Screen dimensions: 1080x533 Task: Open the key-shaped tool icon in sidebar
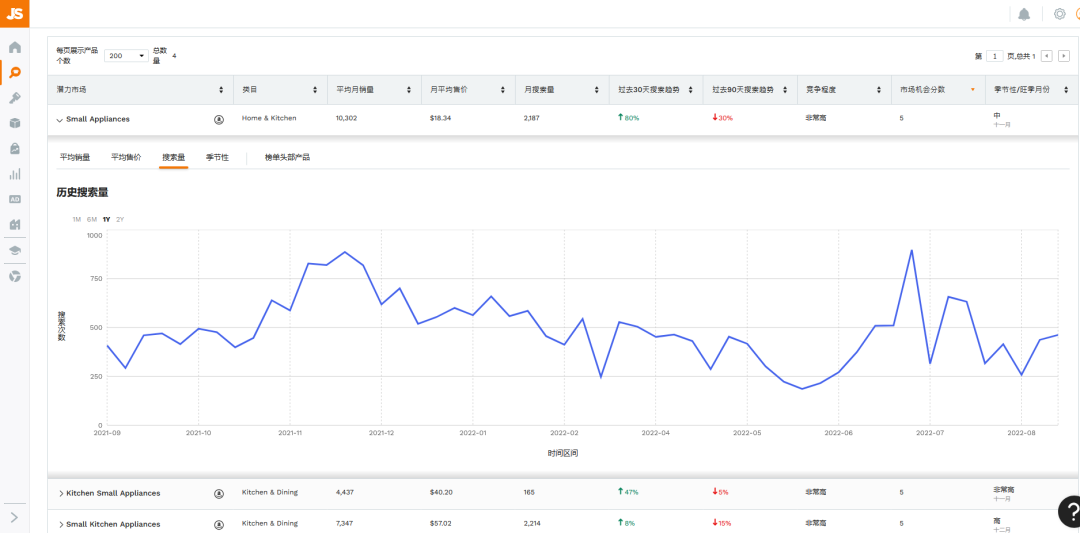[14, 98]
